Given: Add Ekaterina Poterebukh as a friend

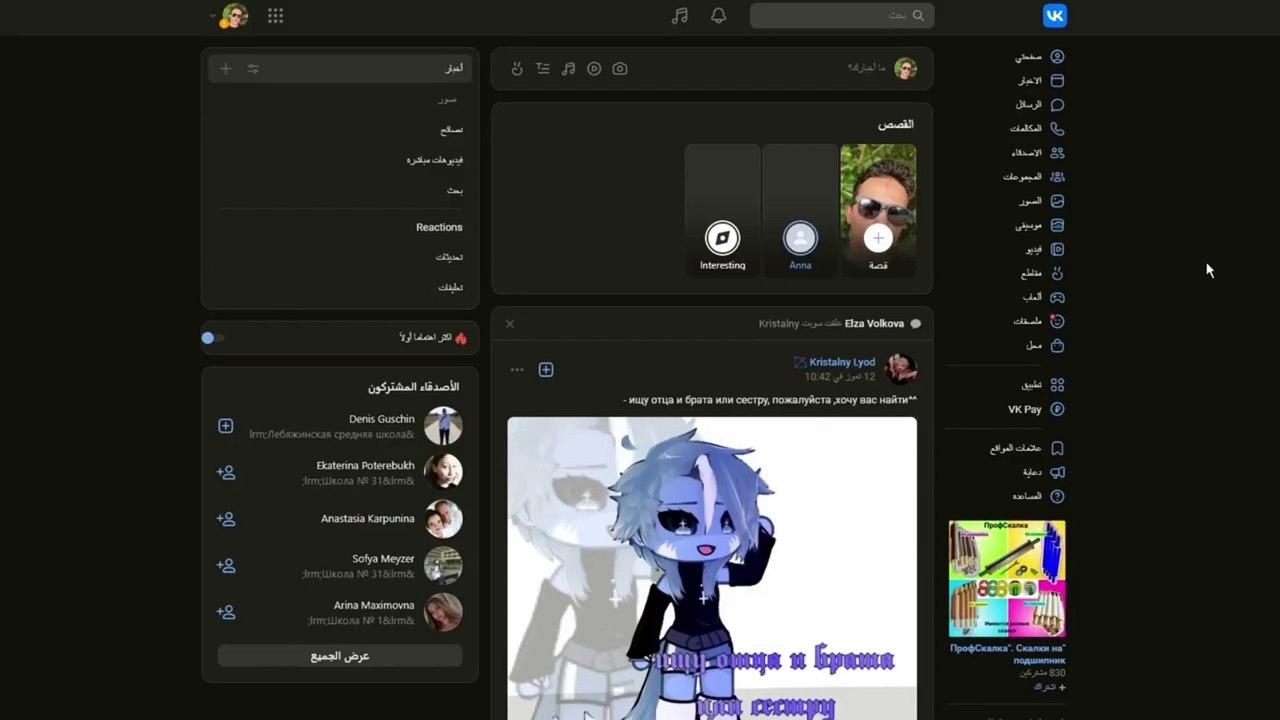Looking at the screenshot, I should click(226, 473).
